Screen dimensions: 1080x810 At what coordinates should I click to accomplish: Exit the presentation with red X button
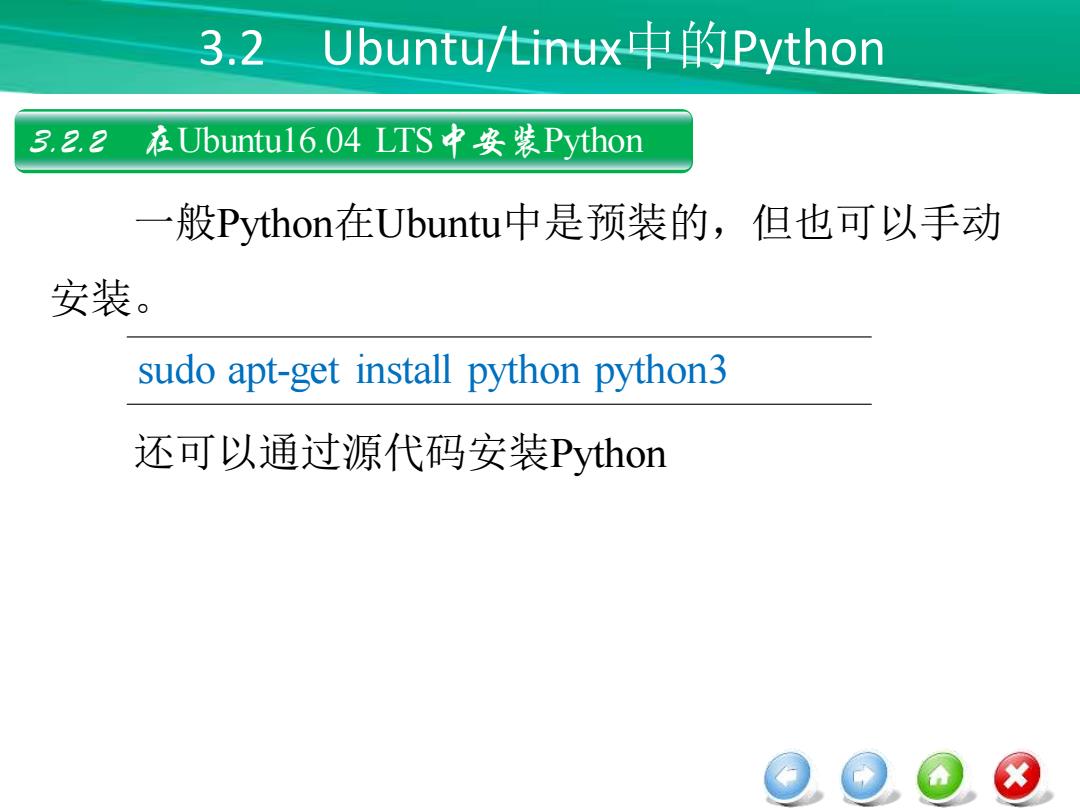coord(1017,777)
